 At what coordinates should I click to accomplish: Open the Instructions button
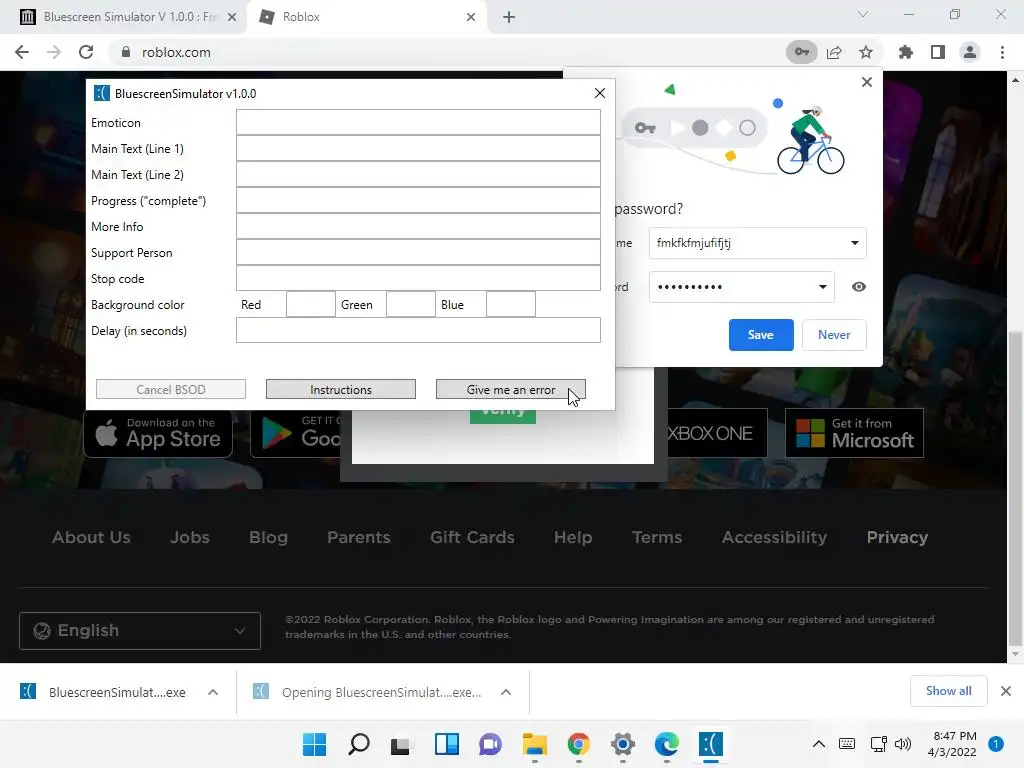tap(341, 389)
